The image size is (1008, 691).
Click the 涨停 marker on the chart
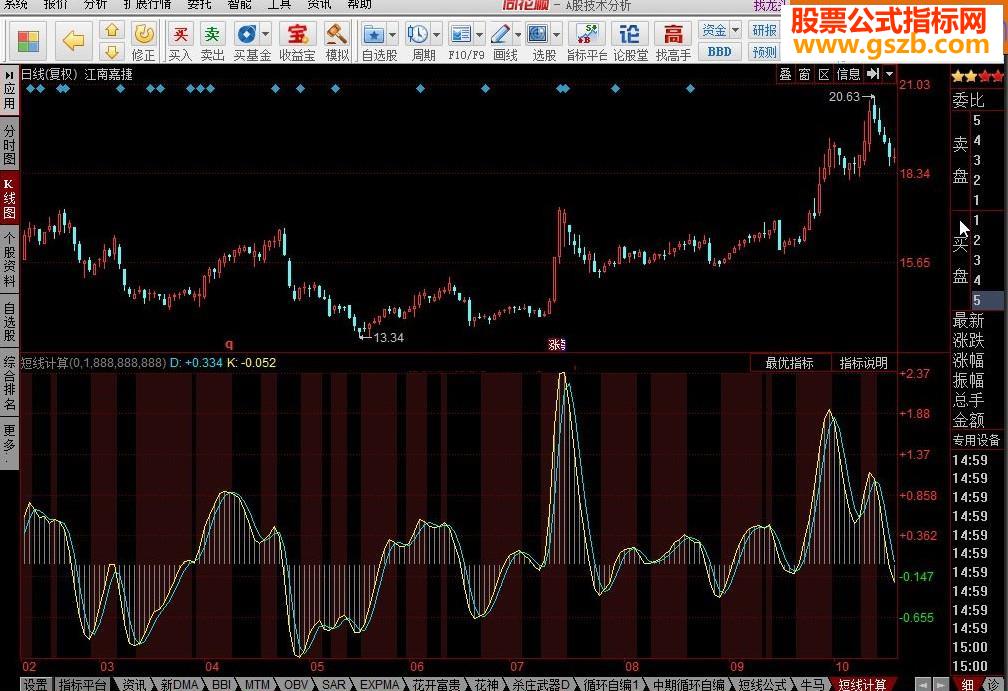[x=557, y=345]
